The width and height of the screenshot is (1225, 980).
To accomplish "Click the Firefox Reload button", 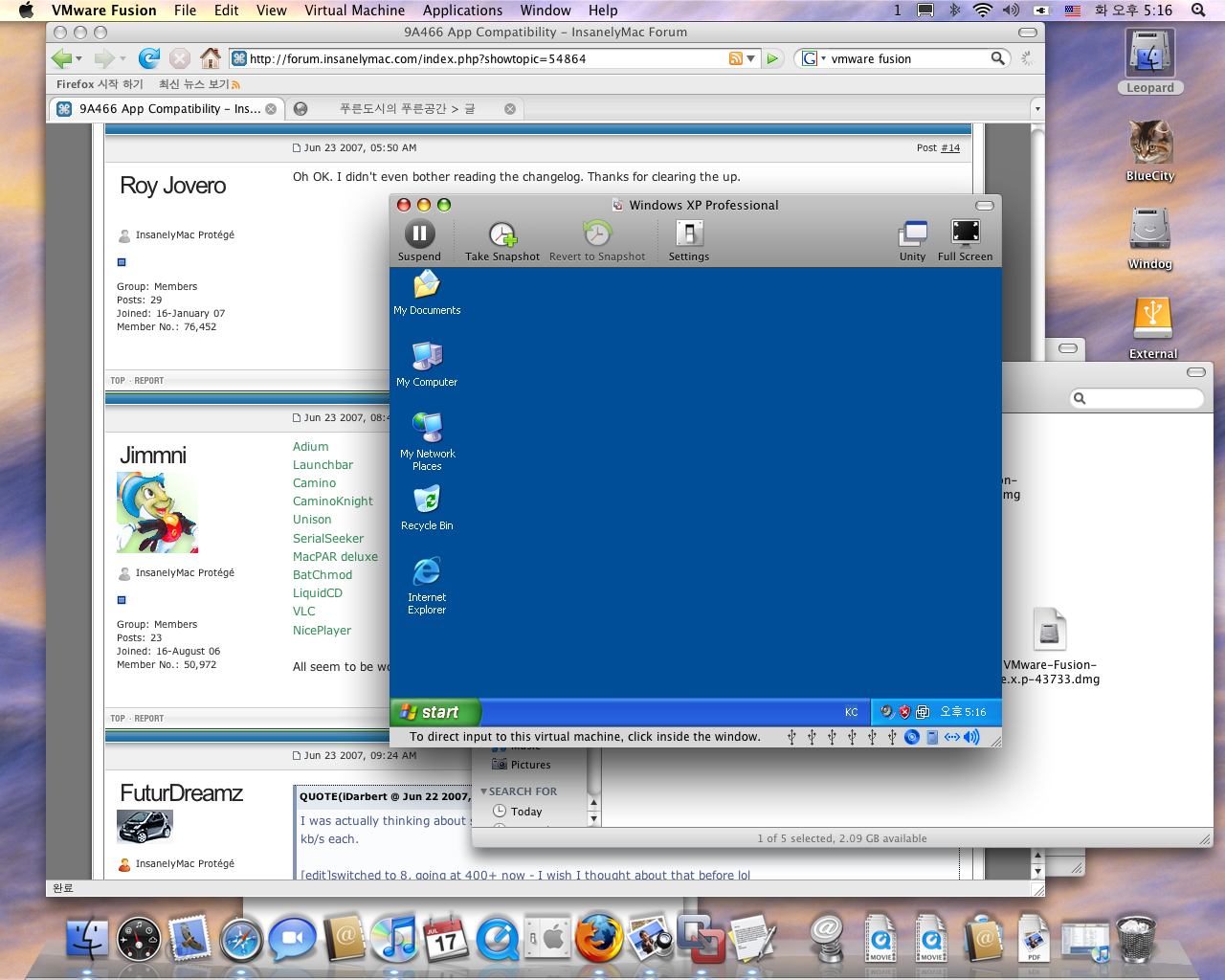I will point(149,58).
